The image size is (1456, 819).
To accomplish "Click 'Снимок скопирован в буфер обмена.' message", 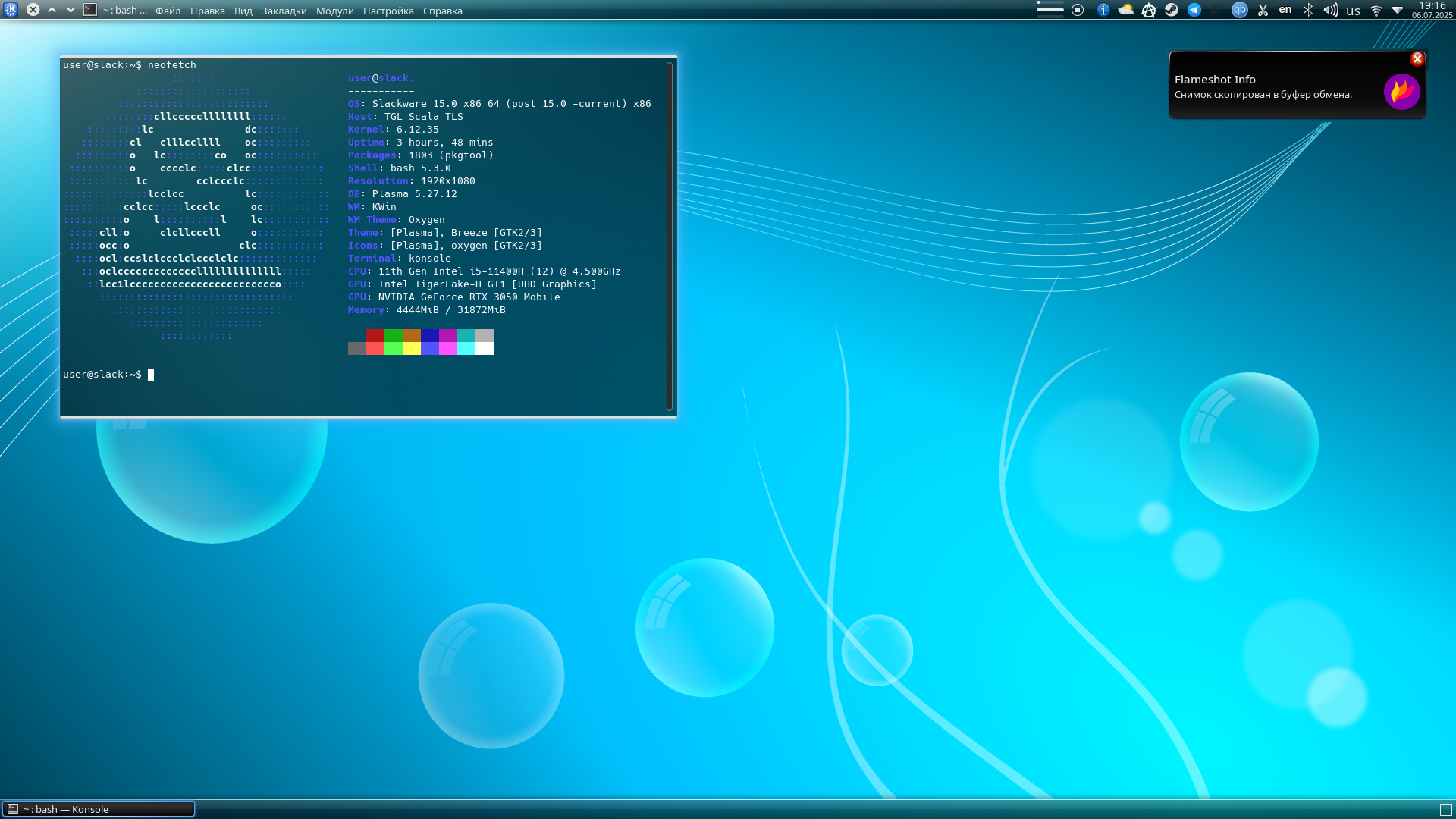I will [x=1263, y=95].
